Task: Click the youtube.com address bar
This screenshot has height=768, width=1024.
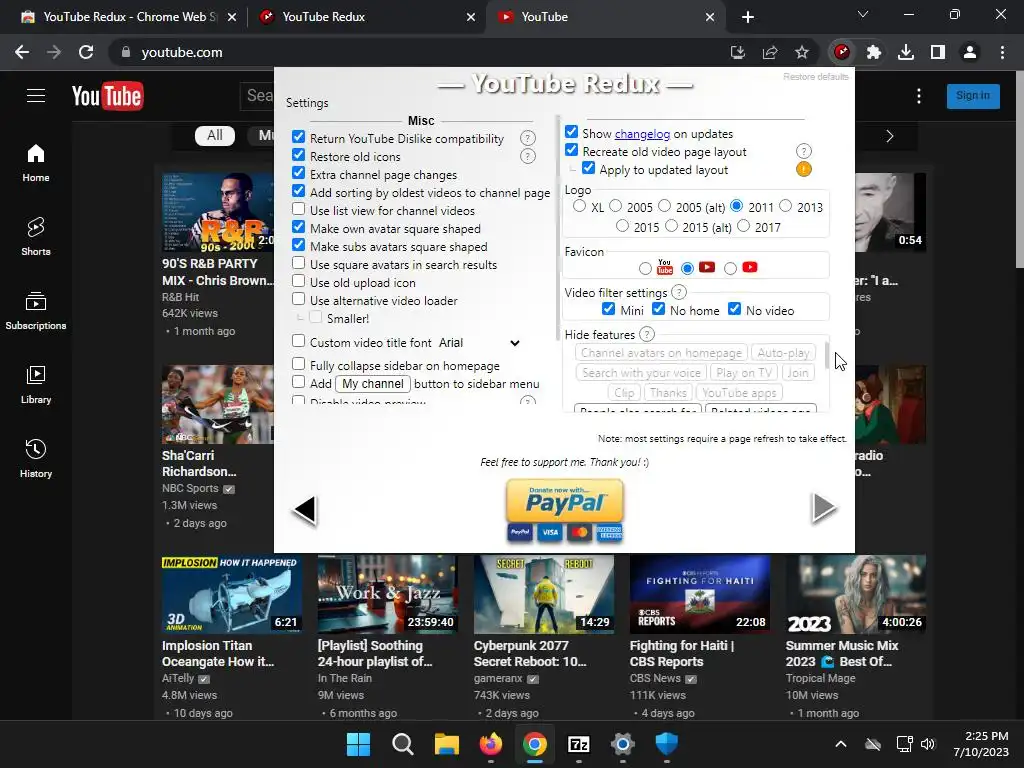Action: point(418,52)
